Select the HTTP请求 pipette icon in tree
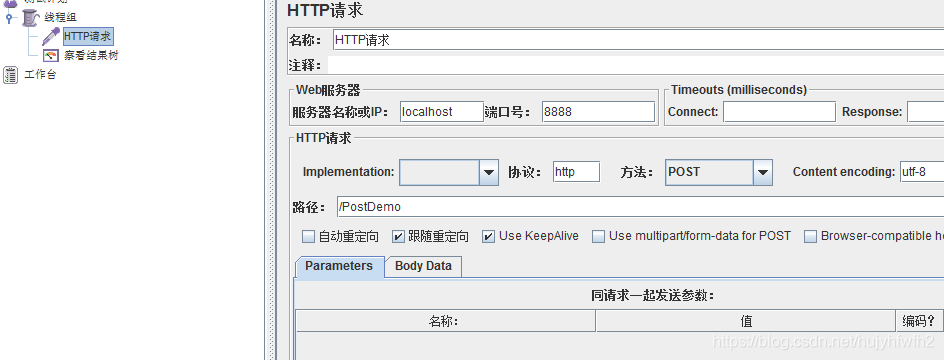 point(51,37)
